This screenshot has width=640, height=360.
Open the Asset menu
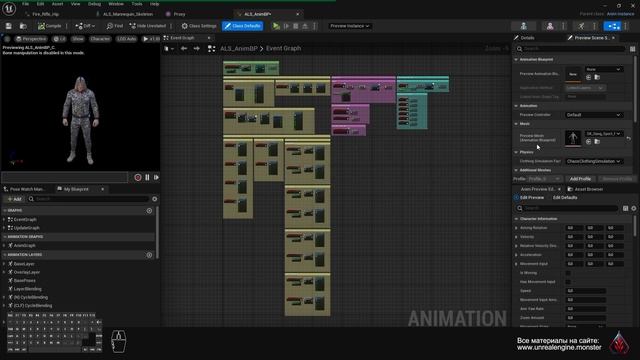click(58, 4)
